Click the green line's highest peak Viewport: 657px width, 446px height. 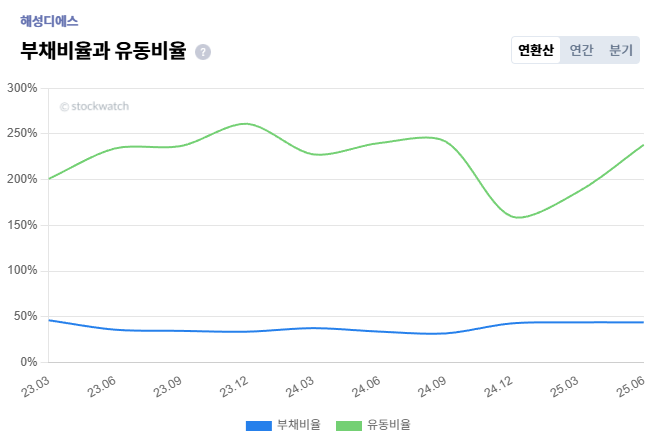245,124
